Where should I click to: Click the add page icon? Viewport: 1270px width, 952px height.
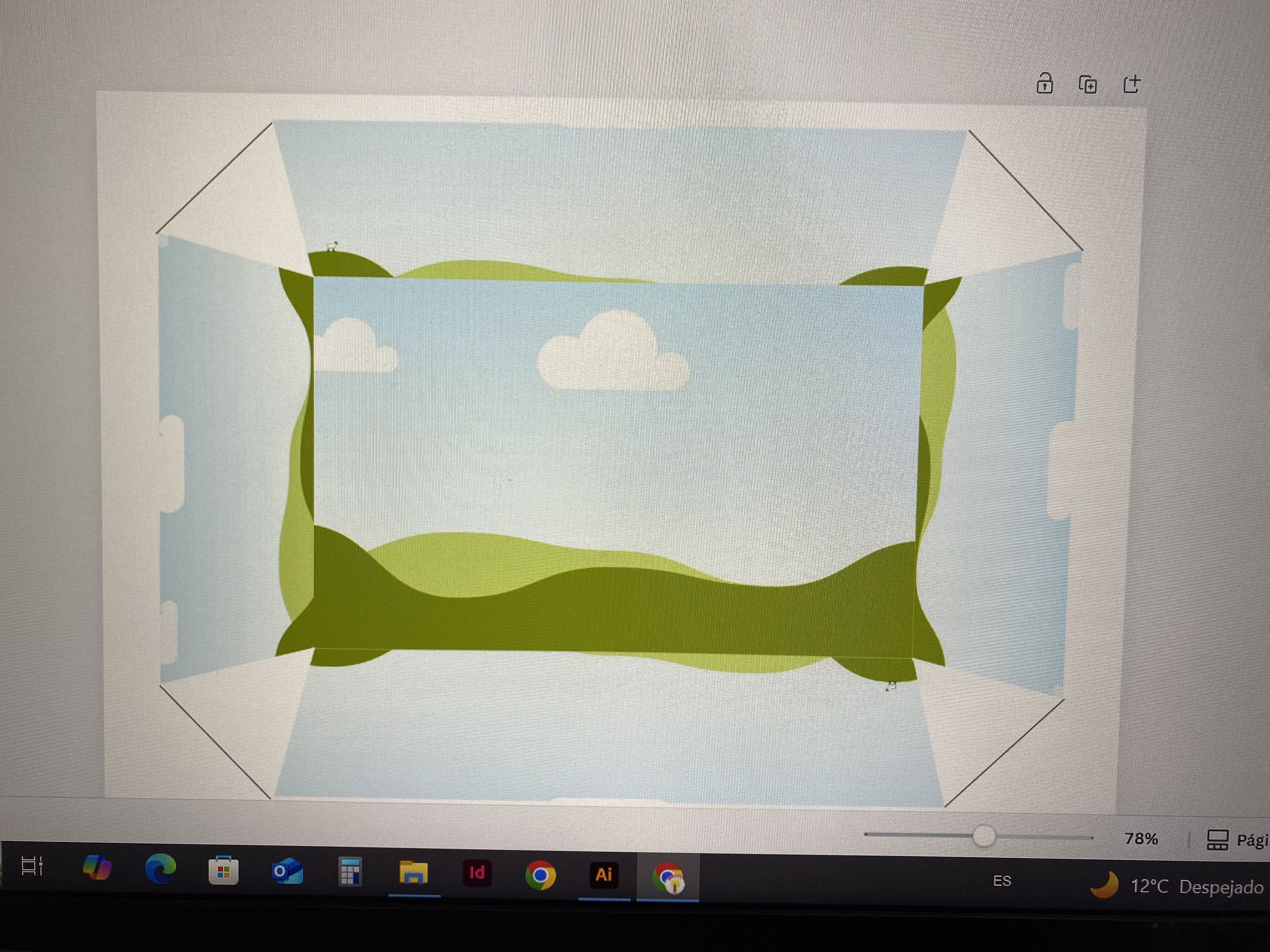(x=1131, y=84)
